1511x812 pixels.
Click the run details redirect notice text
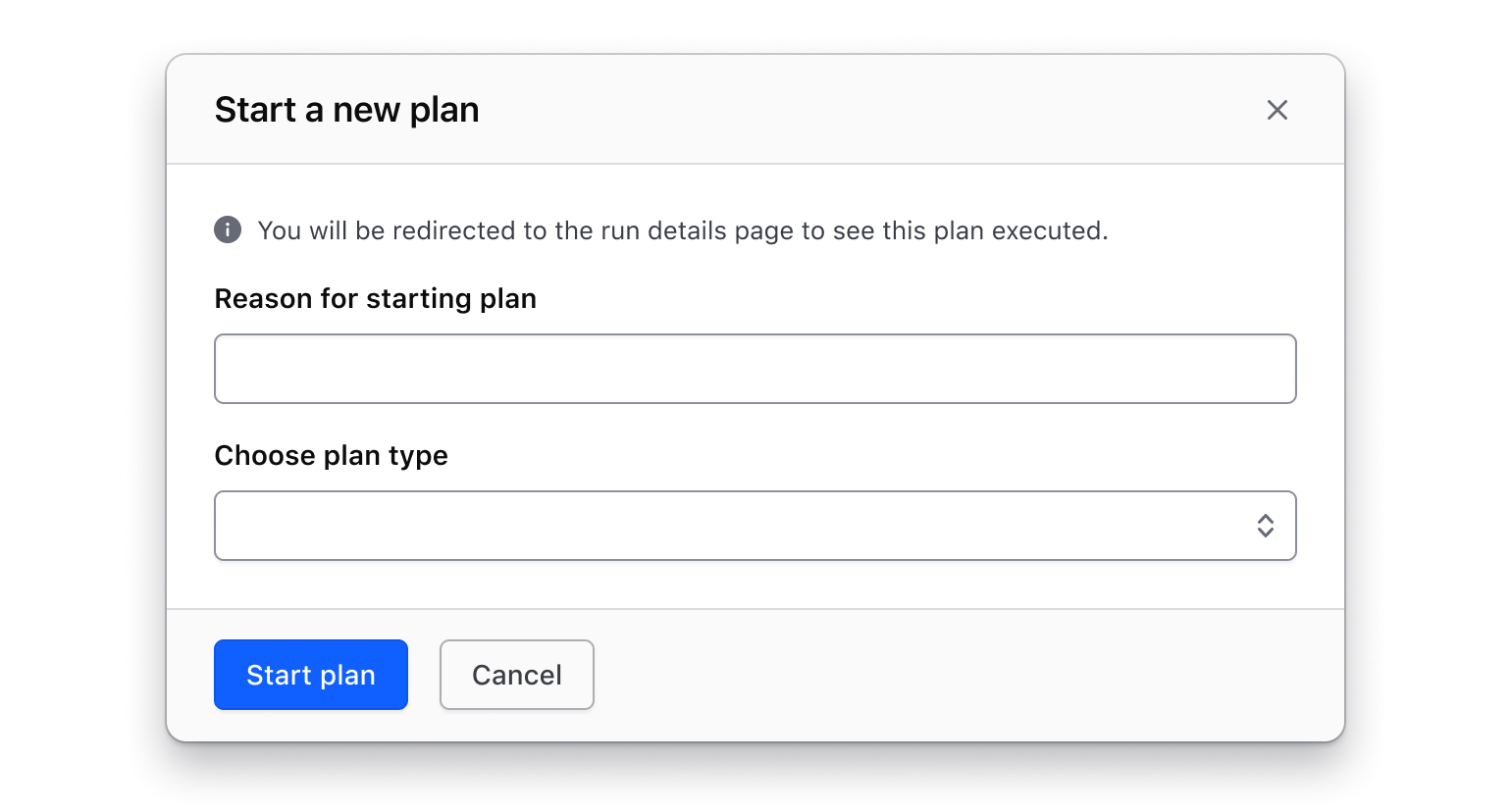[682, 230]
